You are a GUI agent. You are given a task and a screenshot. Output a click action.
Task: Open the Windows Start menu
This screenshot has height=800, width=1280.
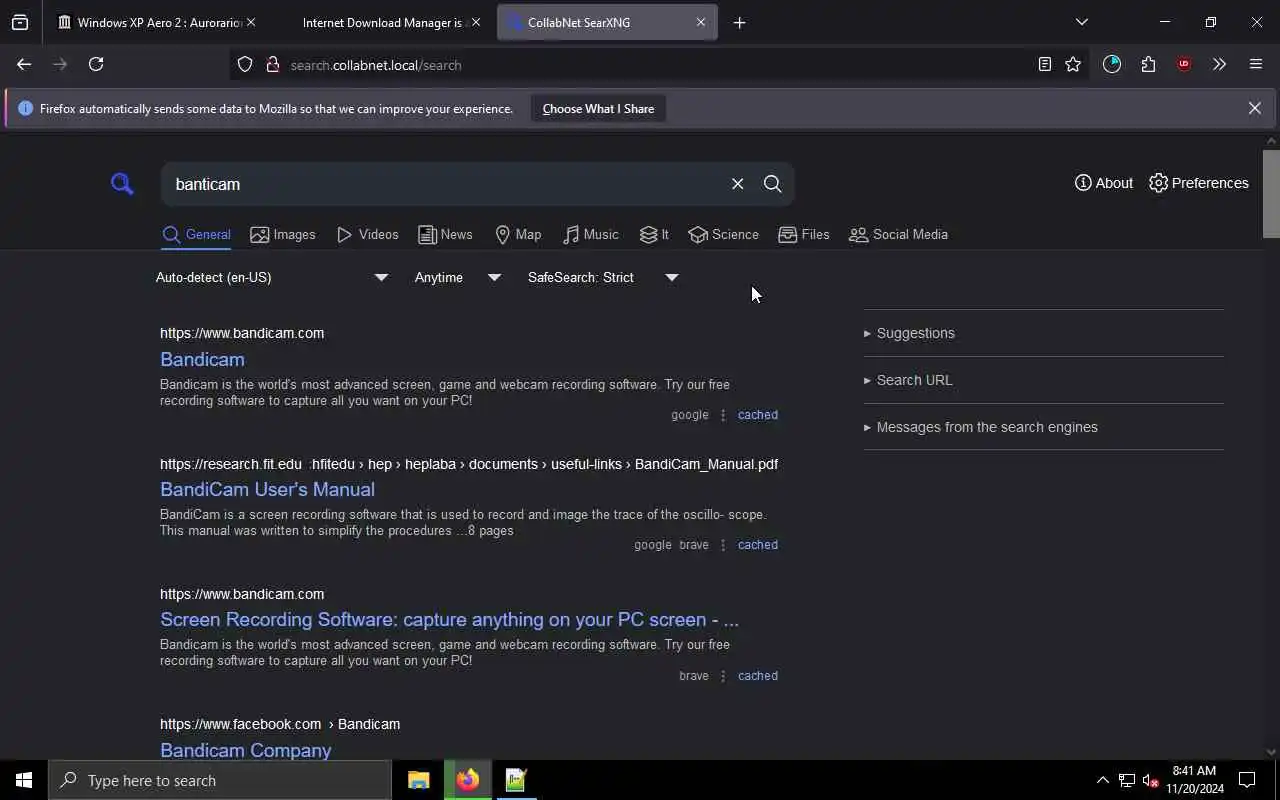24,780
